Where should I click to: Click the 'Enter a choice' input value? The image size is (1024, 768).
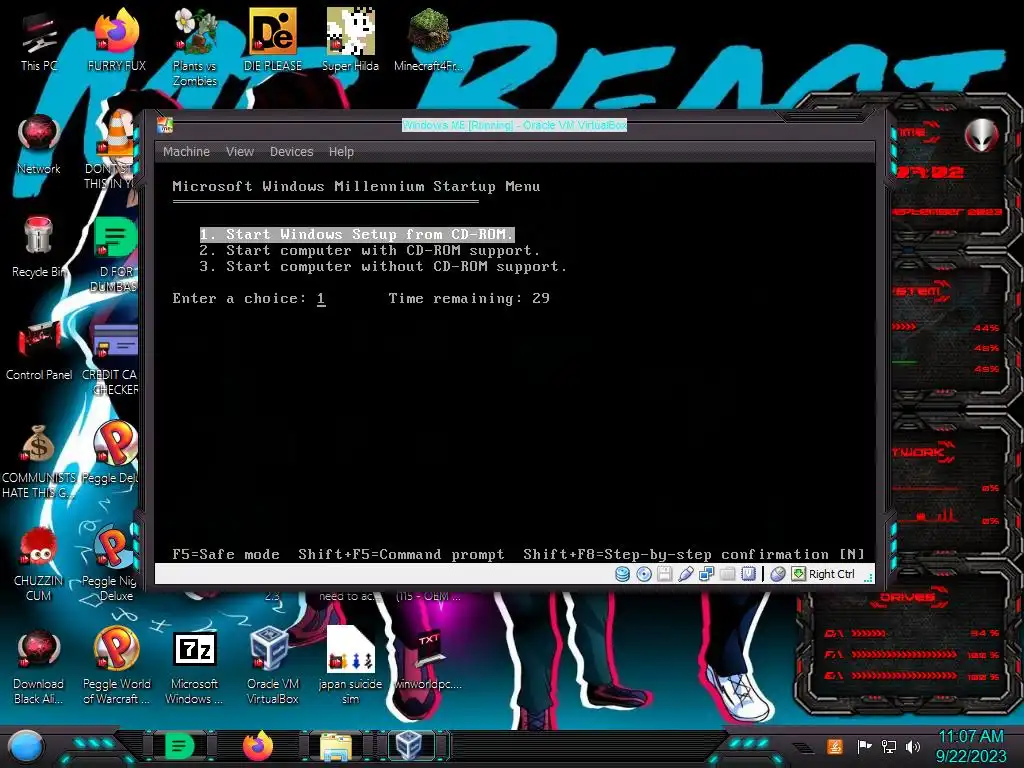321,298
